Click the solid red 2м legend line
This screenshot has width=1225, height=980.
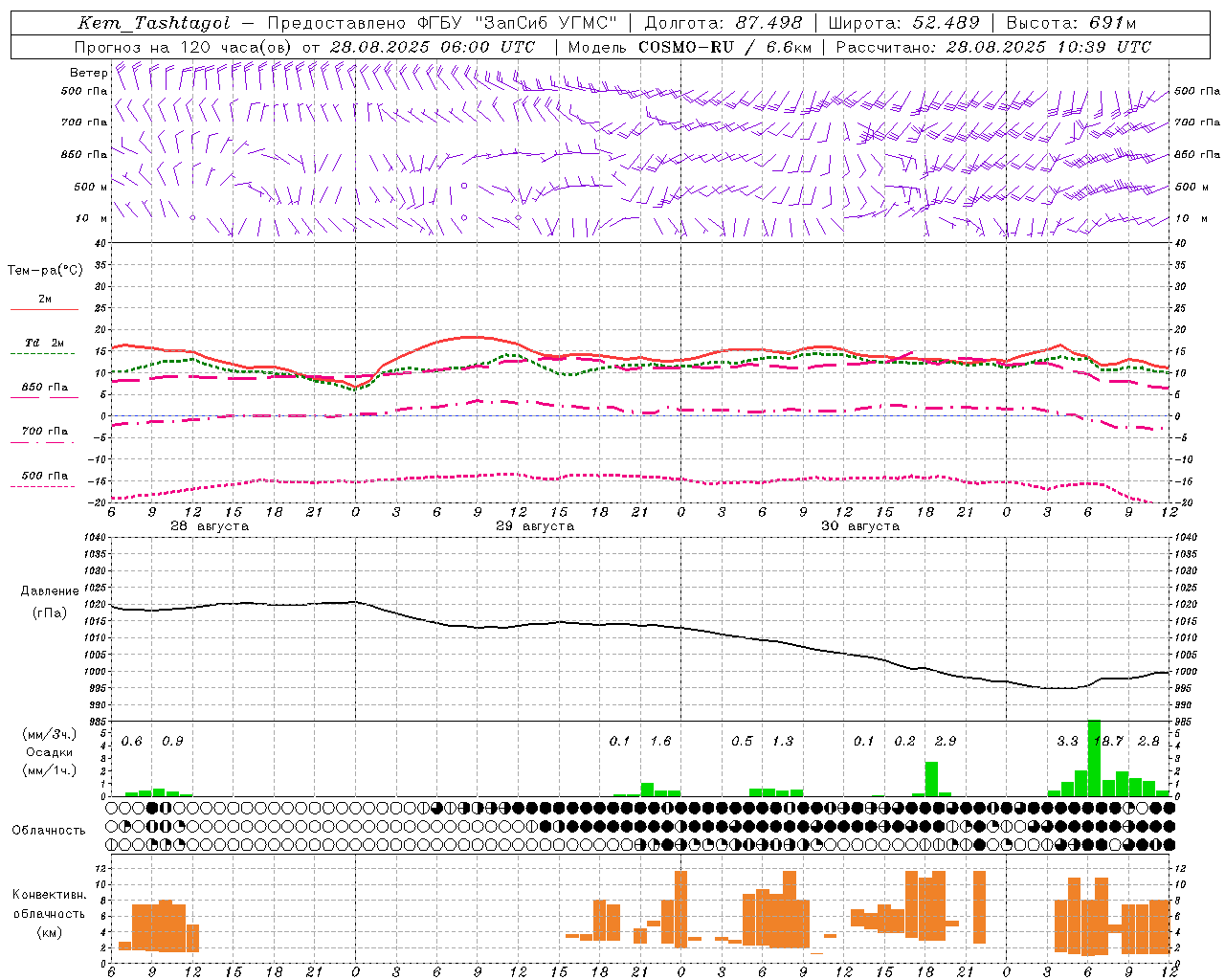pos(44,309)
